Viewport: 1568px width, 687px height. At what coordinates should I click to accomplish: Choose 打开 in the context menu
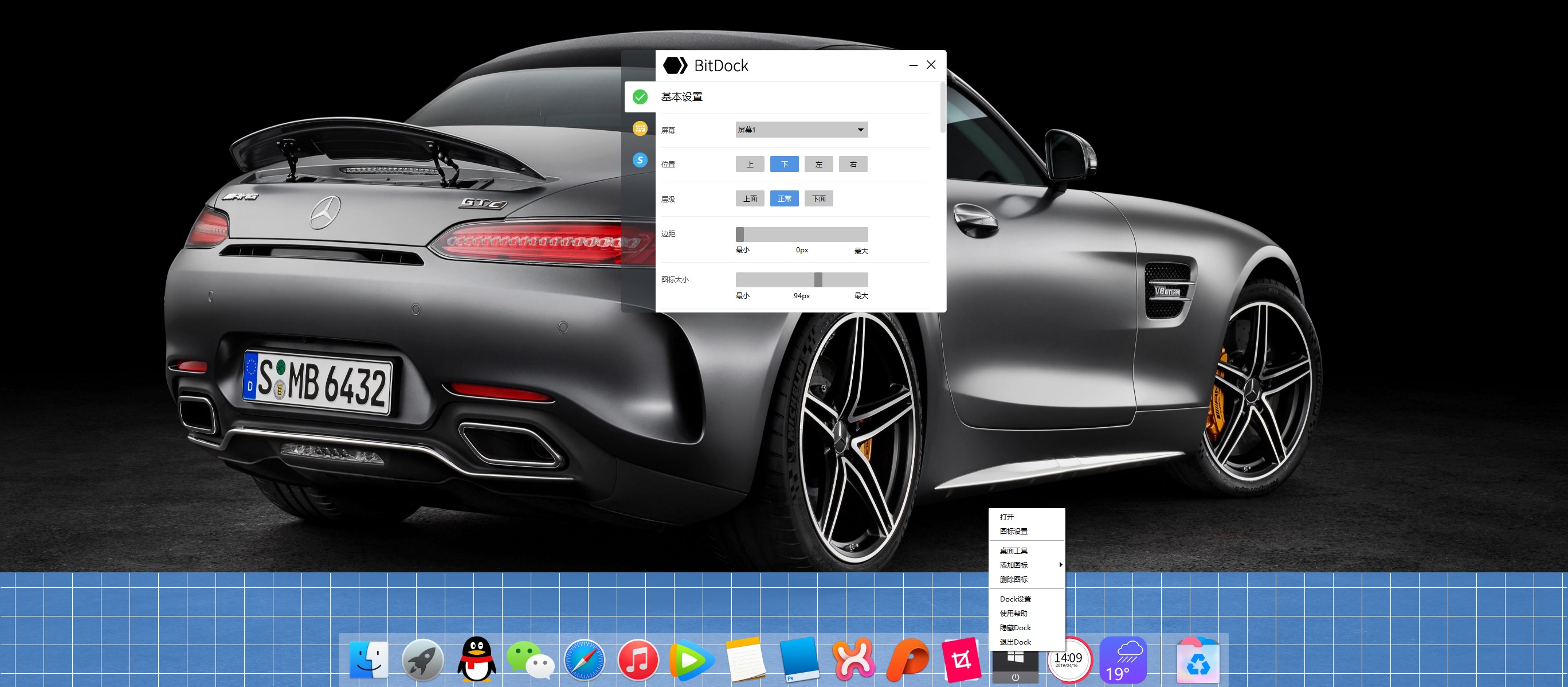pos(1026,517)
